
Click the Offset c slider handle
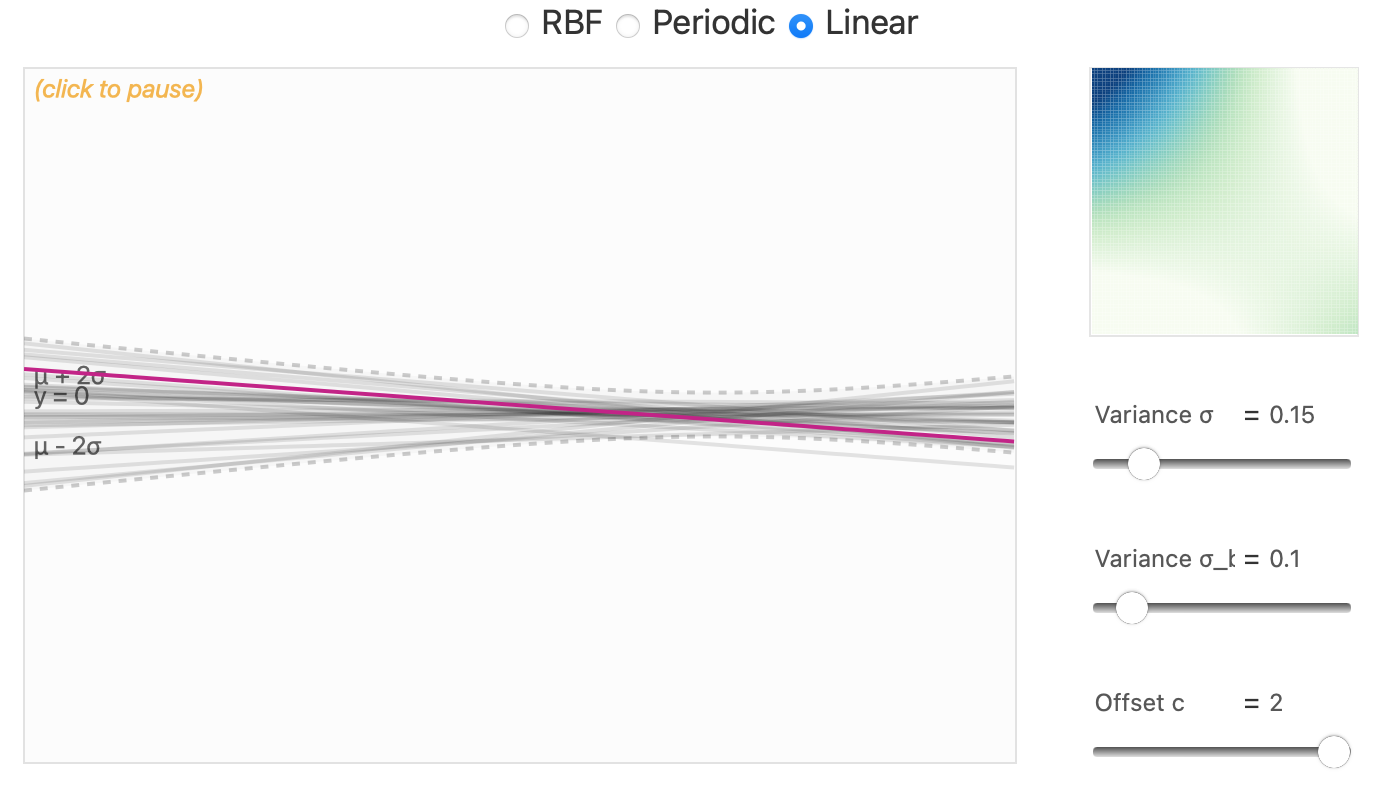click(x=1334, y=751)
